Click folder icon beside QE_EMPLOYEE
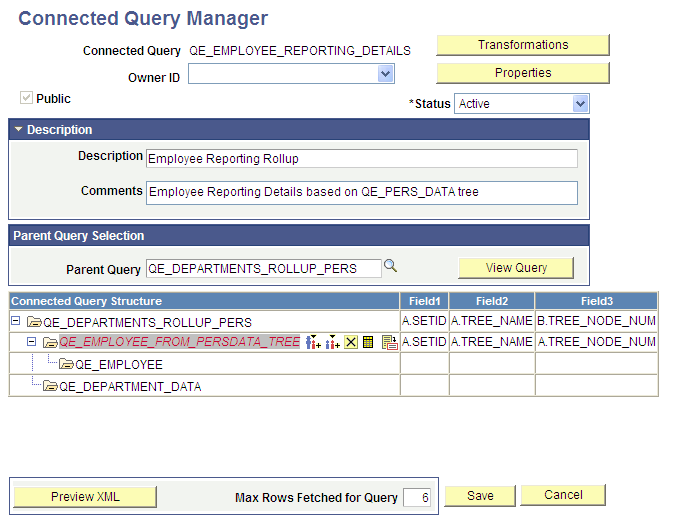Image resolution: width=673 pixels, height=524 pixels. 67,364
